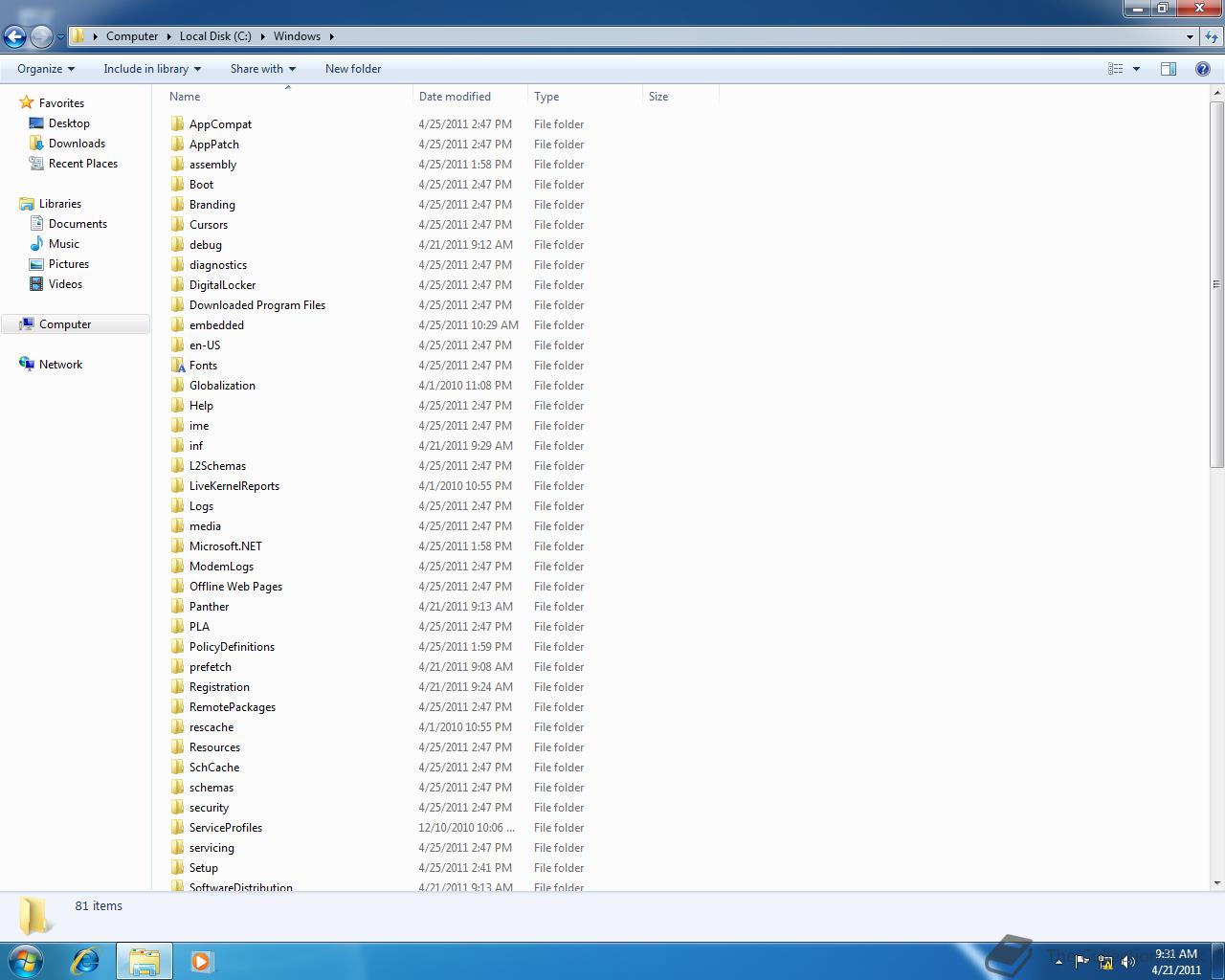Image resolution: width=1225 pixels, height=980 pixels.
Task: Select the Desktop icon in Favorites
Action: point(36,123)
